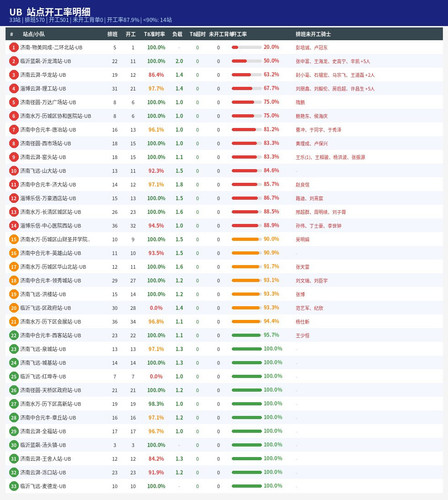Click the '排班未开工骑士' column header
The width and height of the screenshot is (448, 500).
(x=313, y=34)
